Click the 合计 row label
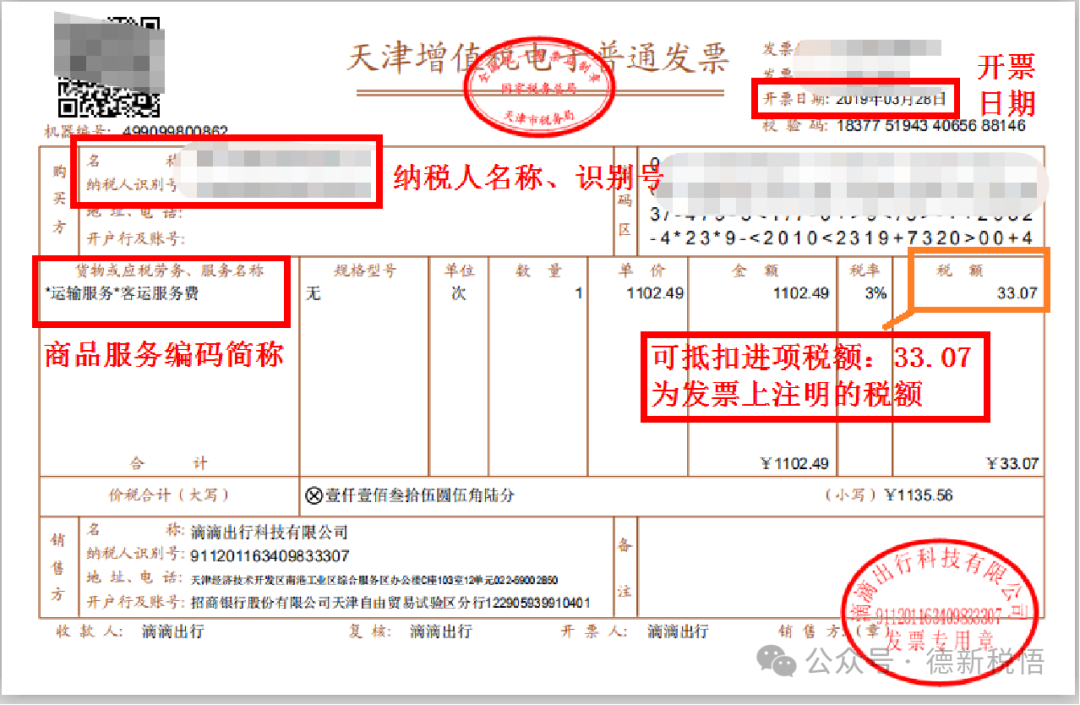 169,463
